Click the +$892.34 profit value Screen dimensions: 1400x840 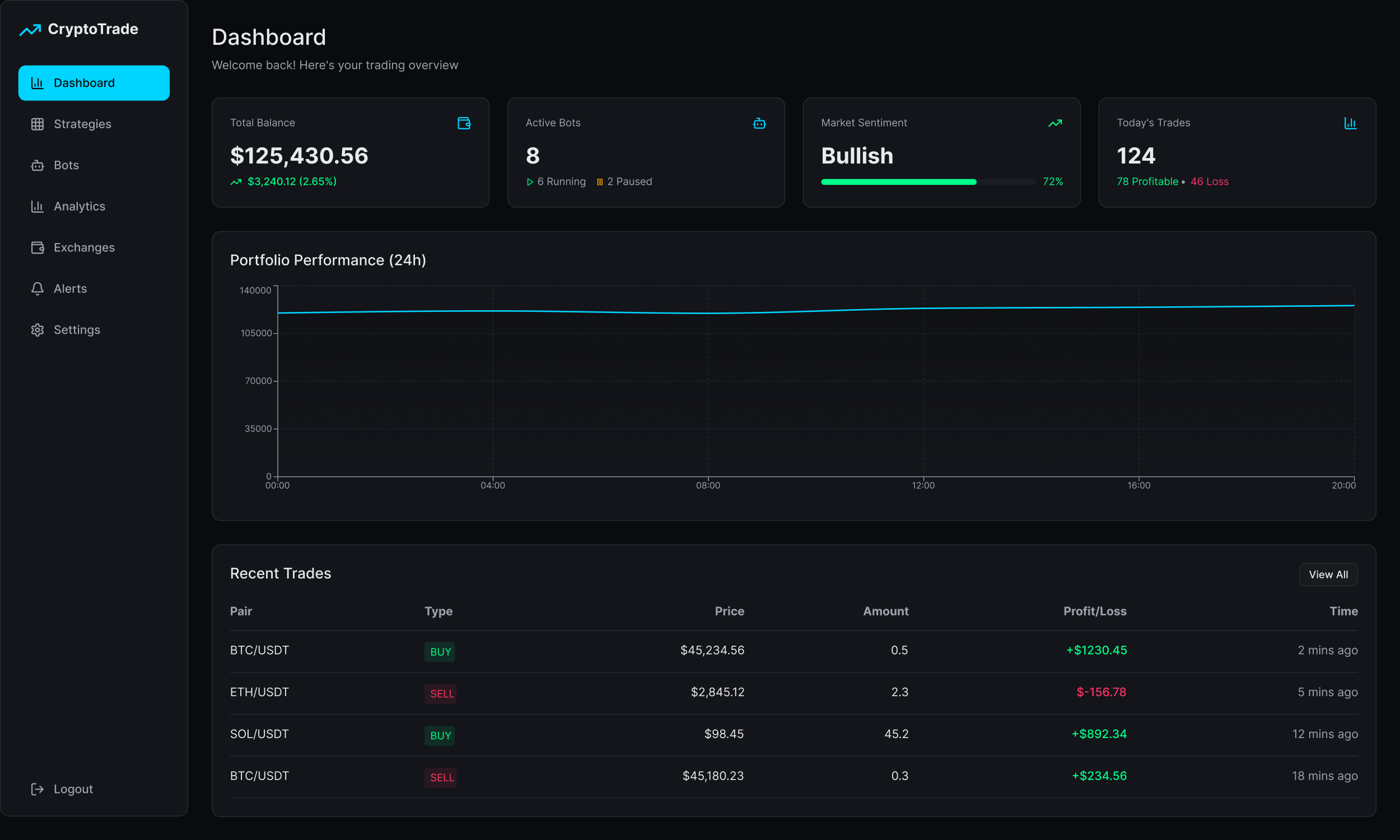click(1099, 734)
